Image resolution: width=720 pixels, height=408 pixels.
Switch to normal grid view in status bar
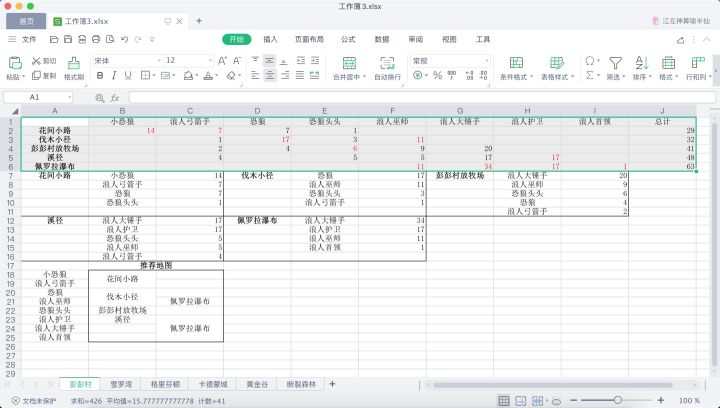[504, 401]
